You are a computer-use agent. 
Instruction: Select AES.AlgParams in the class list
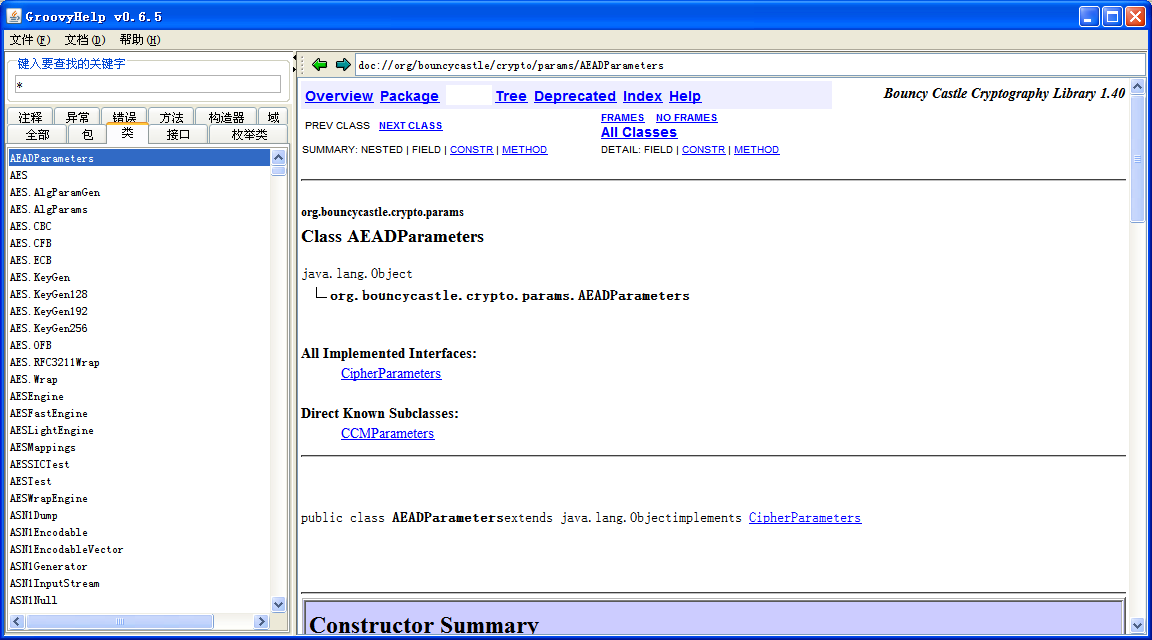coord(139,209)
